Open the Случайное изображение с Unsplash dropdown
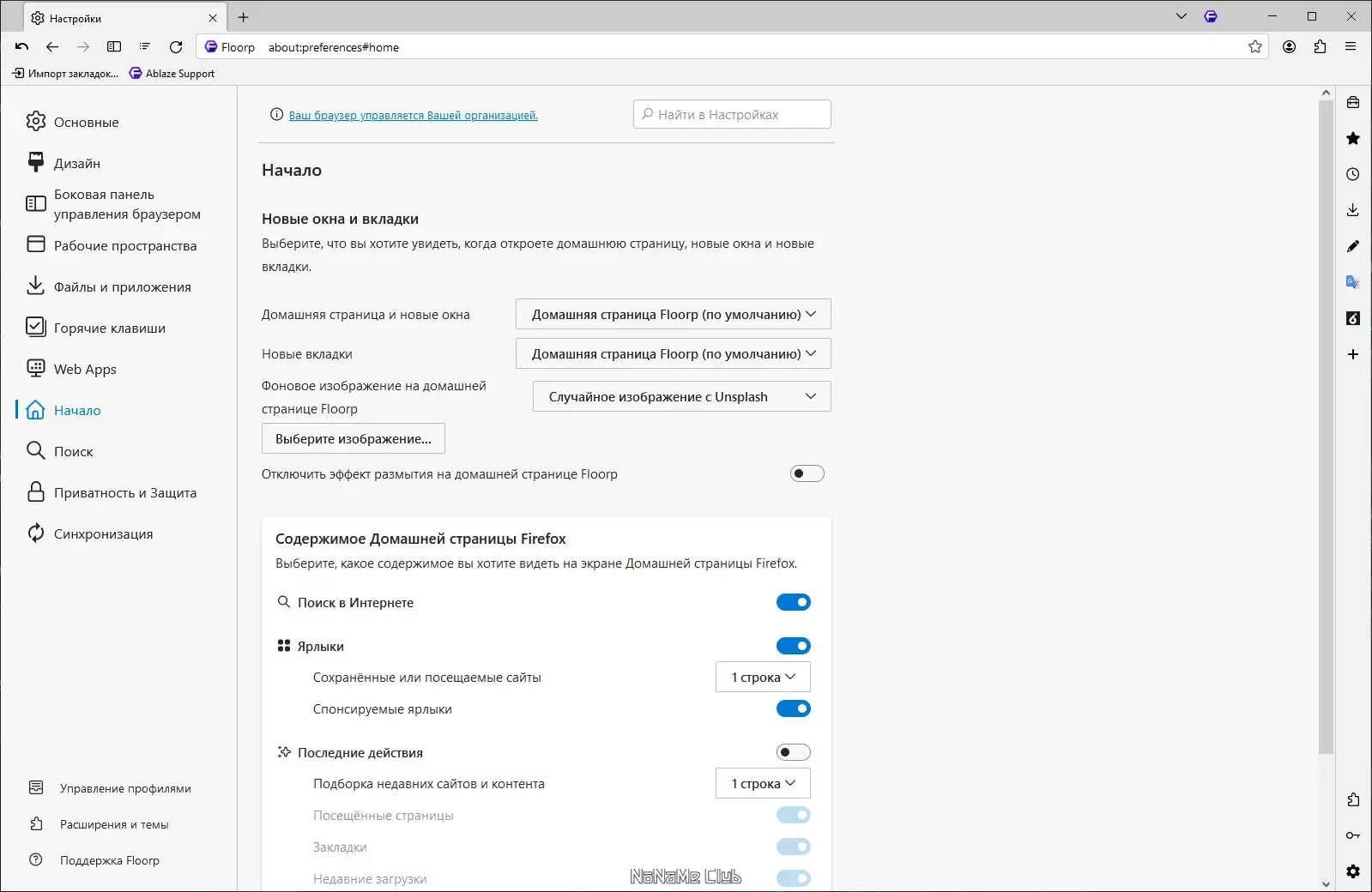 click(682, 396)
